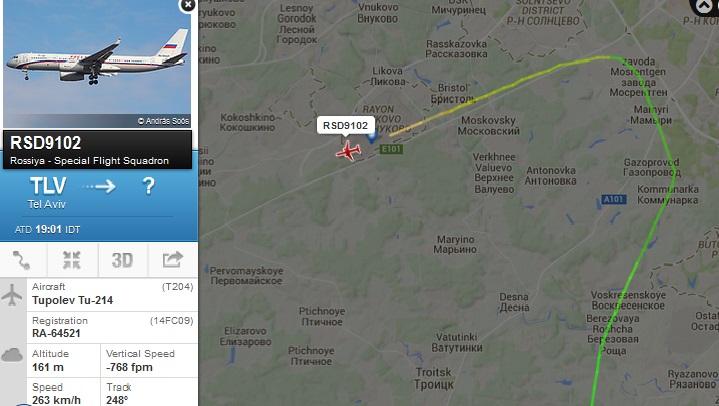Viewport: 719px width, 406px height.
Task: Click the blue airport pin marker
Action: coord(372,137)
